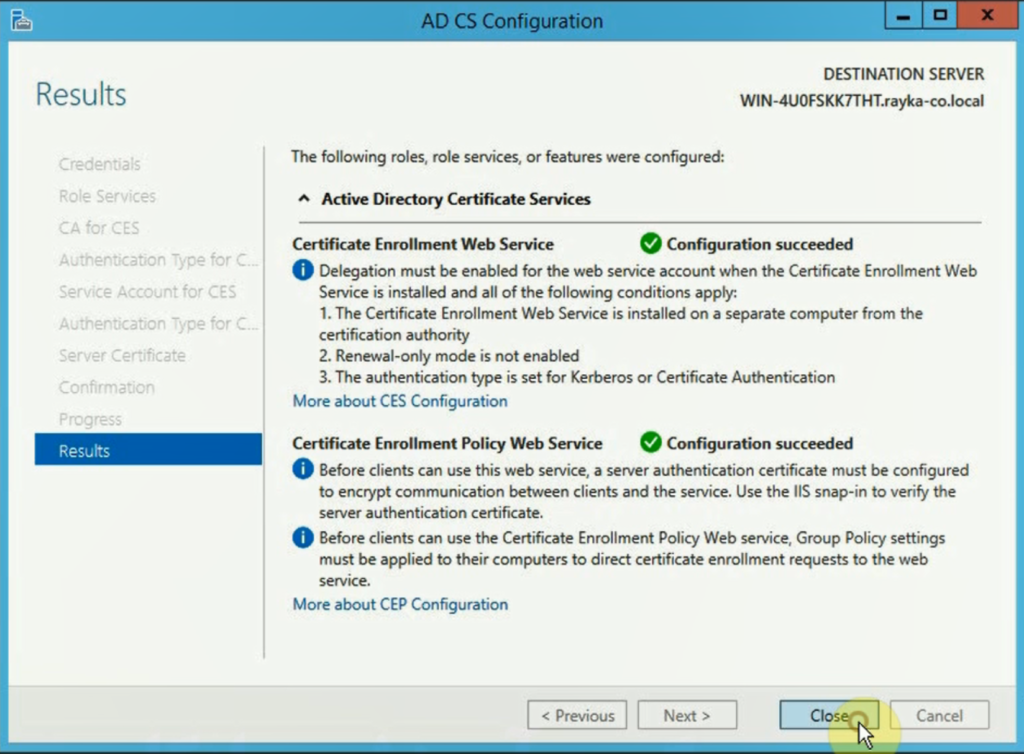Click the DESTINATION SERVER label
Screen dimensions: 1024x754
pyautogui.click(x=903, y=74)
